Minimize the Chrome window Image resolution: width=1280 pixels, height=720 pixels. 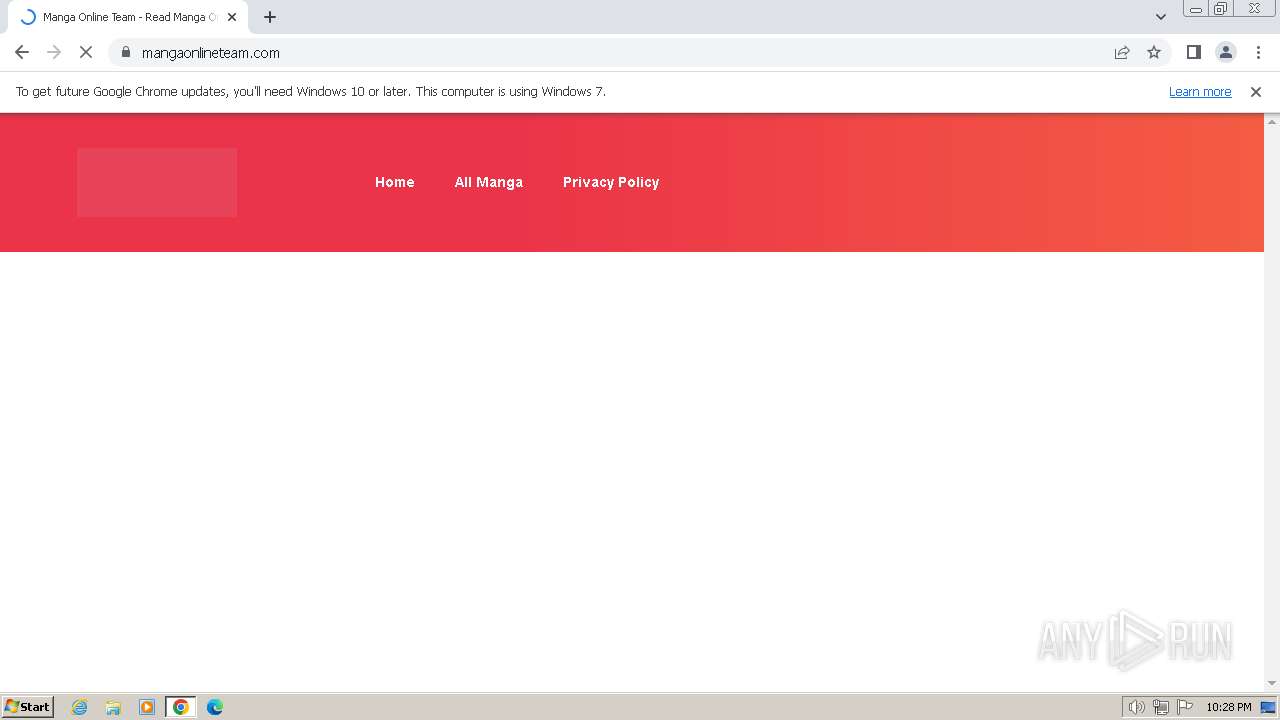click(x=1196, y=9)
